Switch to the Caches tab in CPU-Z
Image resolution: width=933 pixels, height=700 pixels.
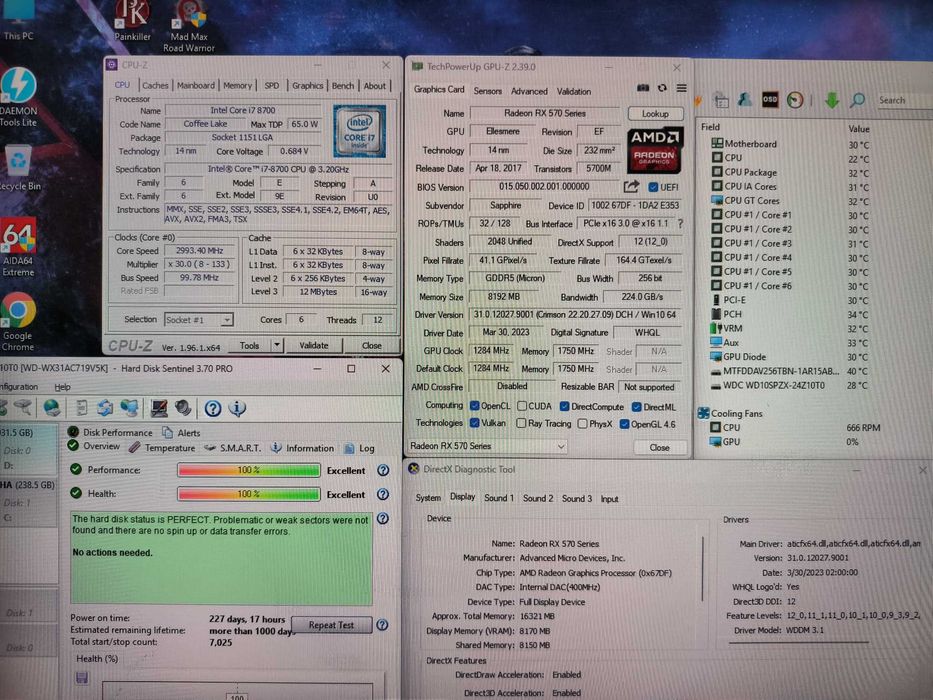click(x=155, y=86)
